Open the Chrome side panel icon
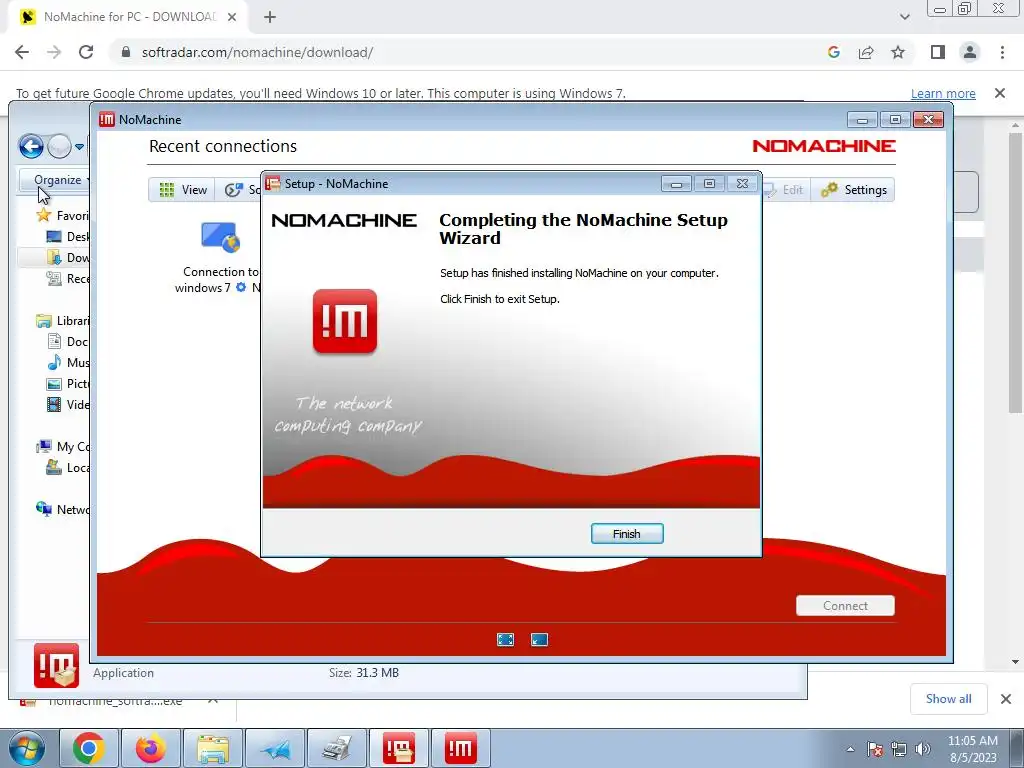This screenshot has width=1024, height=768. click(938, 52)
